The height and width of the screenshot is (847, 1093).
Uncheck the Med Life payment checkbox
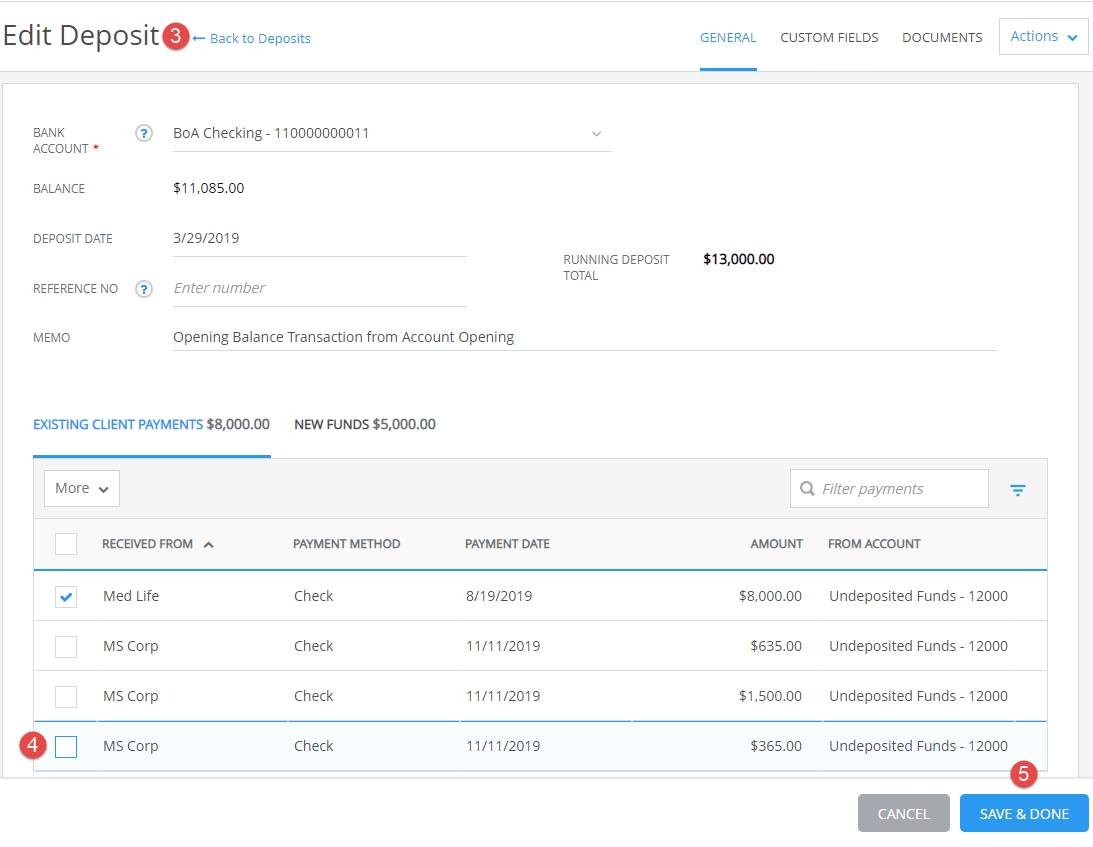tap(66, 597)
